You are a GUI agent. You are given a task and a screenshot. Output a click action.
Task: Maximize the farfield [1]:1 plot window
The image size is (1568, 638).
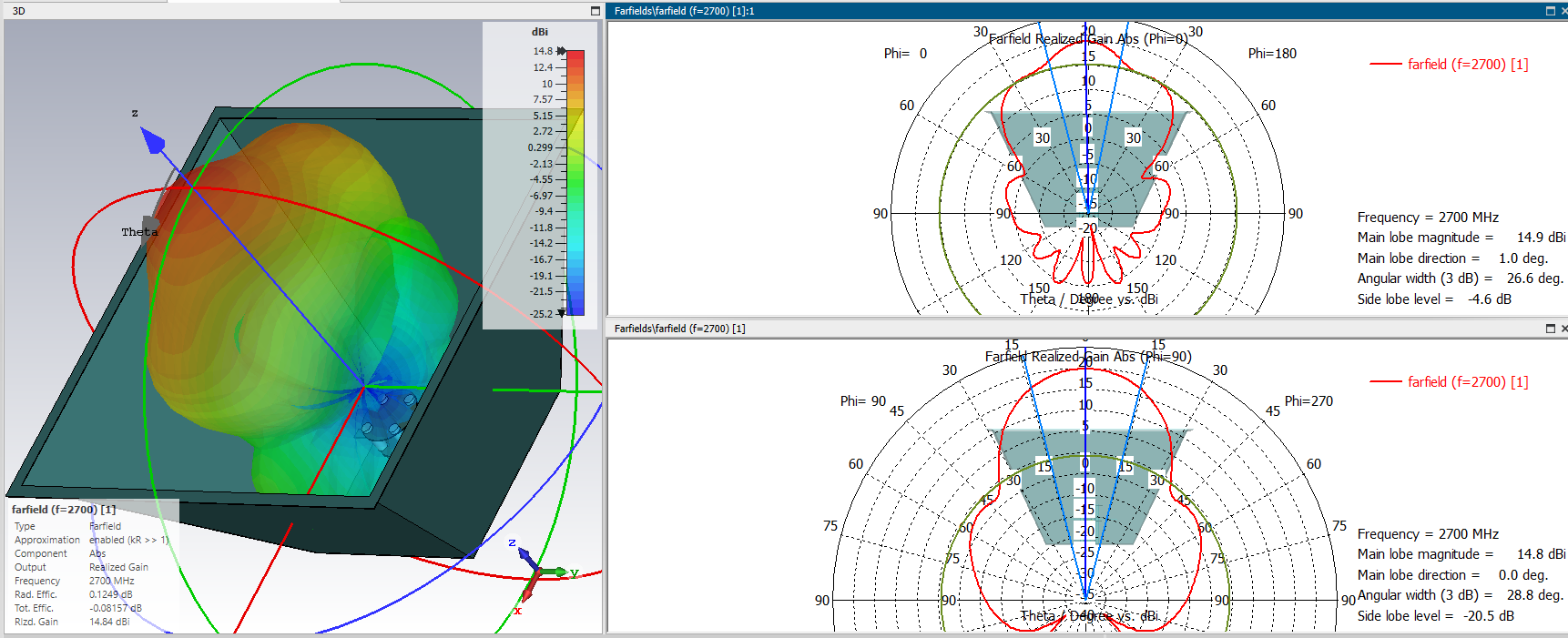tap(1551, 11)
